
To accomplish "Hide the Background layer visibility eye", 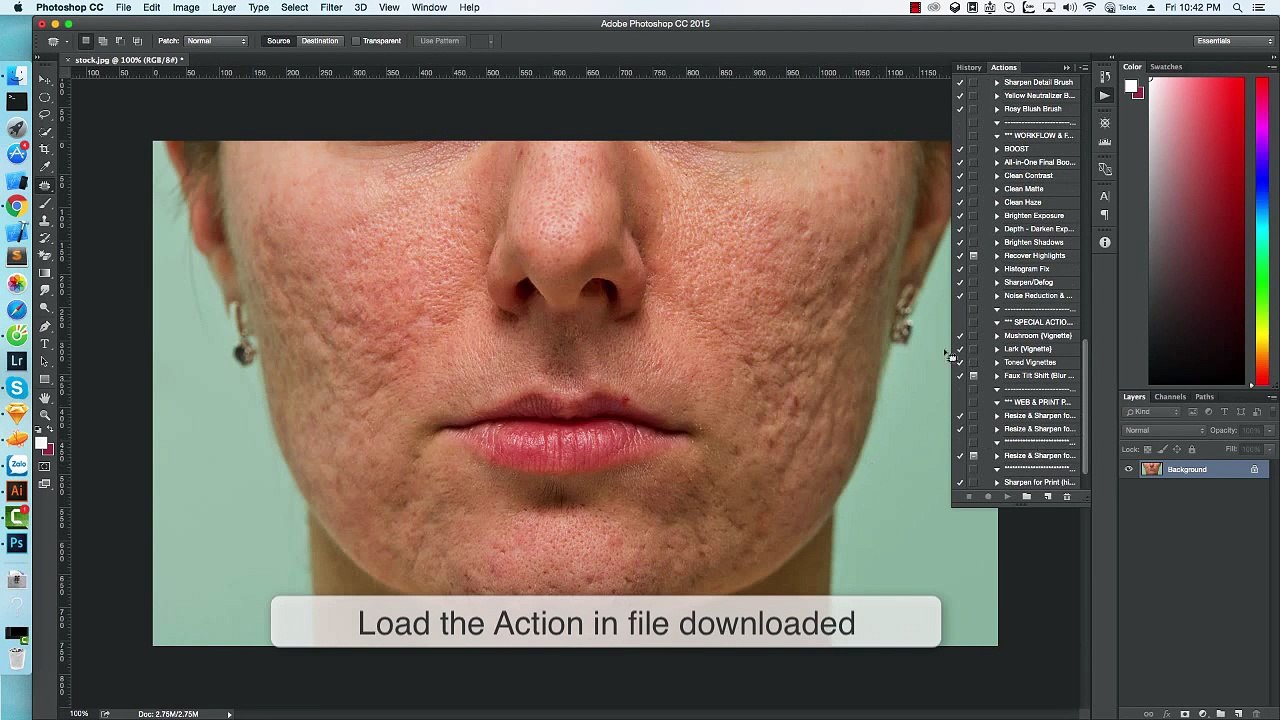I will [x=1129, y=470].
